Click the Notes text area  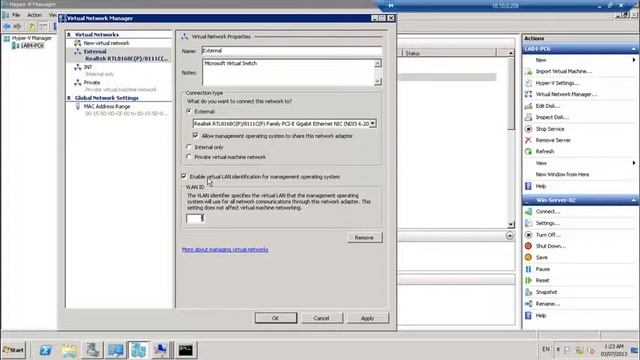pyautogui.click(x=288, y=72)
